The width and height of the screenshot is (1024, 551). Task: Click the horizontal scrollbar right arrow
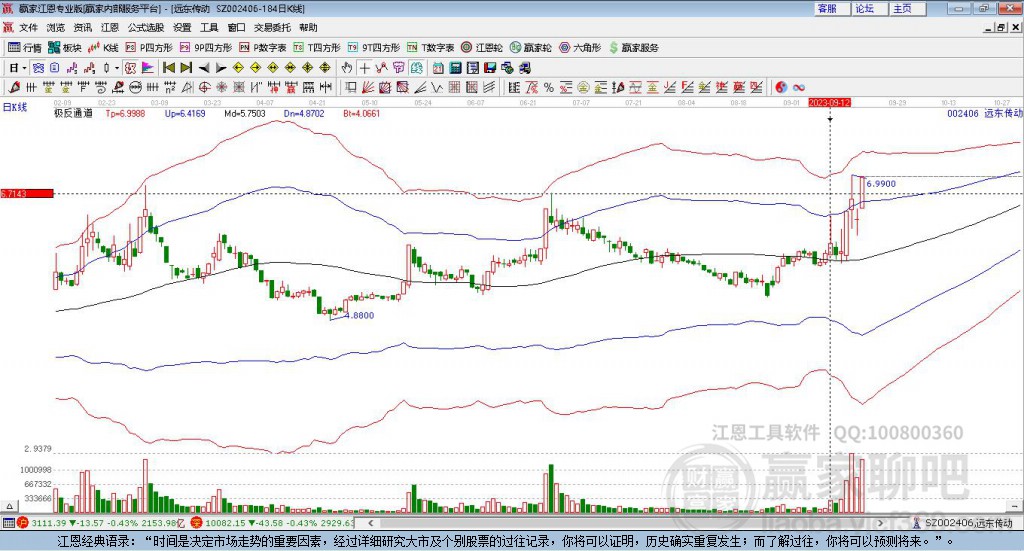click(x=880, y=523)
